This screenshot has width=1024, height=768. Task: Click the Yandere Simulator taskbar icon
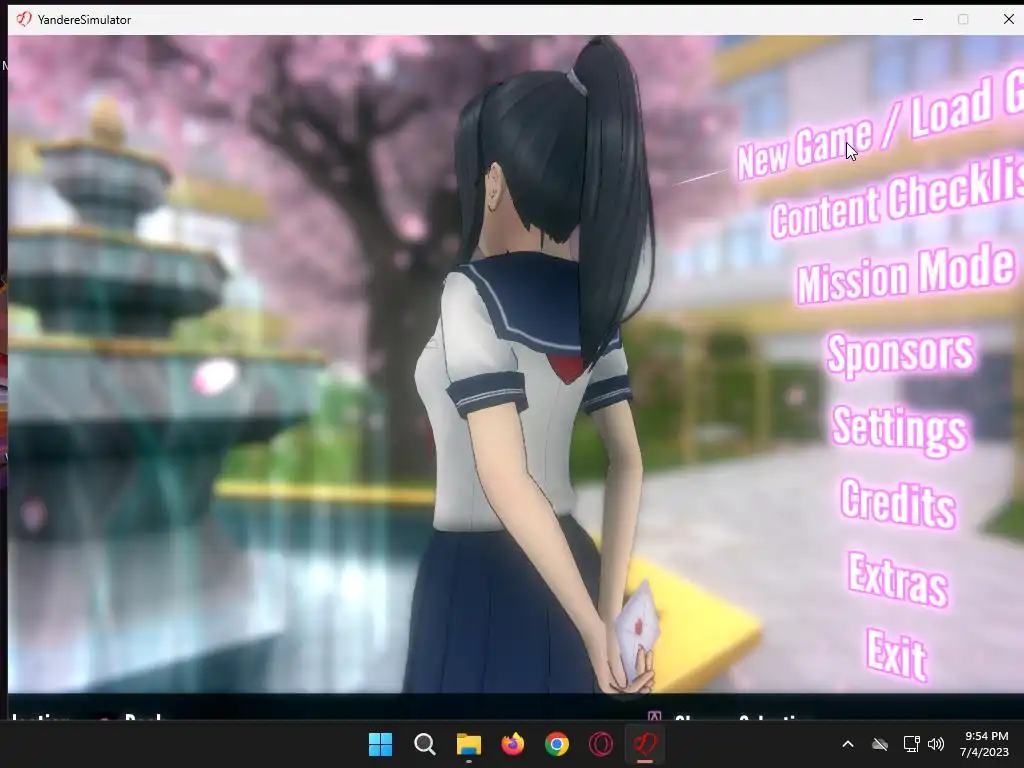[645, 744]
